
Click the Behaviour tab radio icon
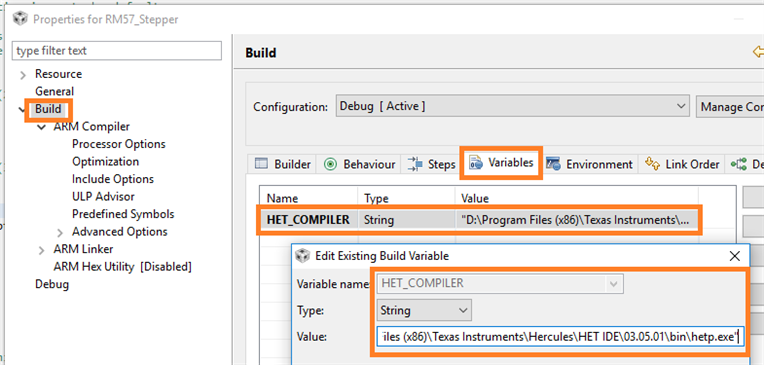331,164
